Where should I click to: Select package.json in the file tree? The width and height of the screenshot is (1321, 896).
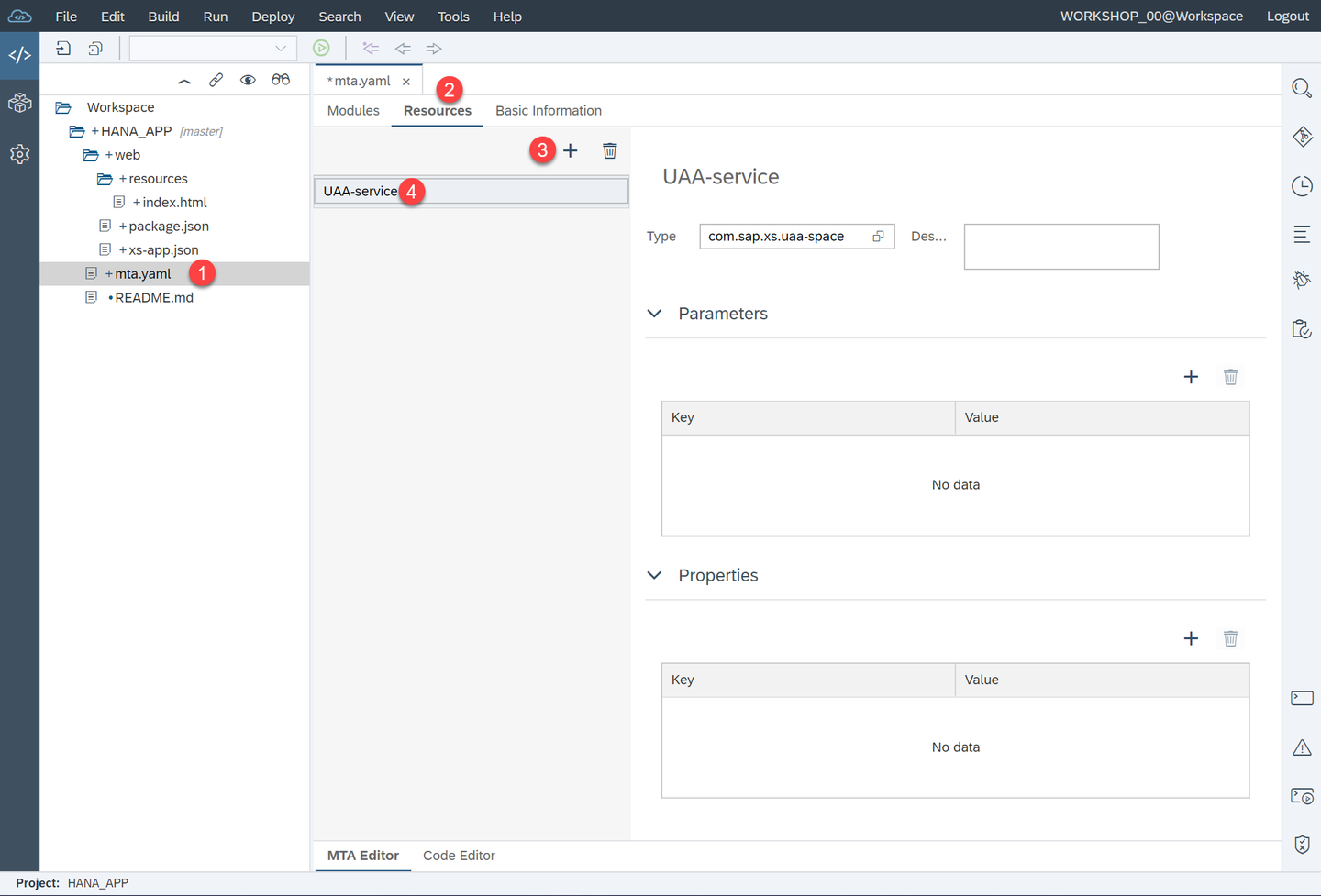tap(169, 227)
